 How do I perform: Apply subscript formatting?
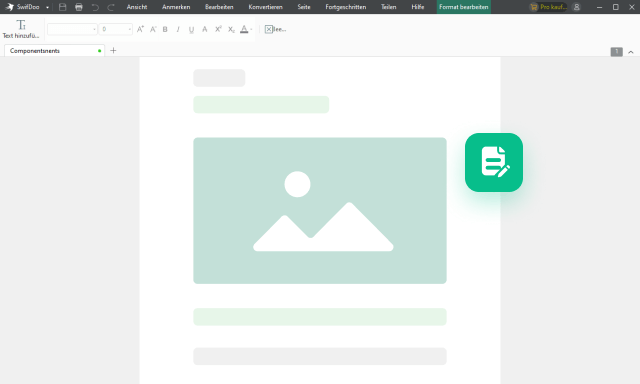(x=231, y=29)
